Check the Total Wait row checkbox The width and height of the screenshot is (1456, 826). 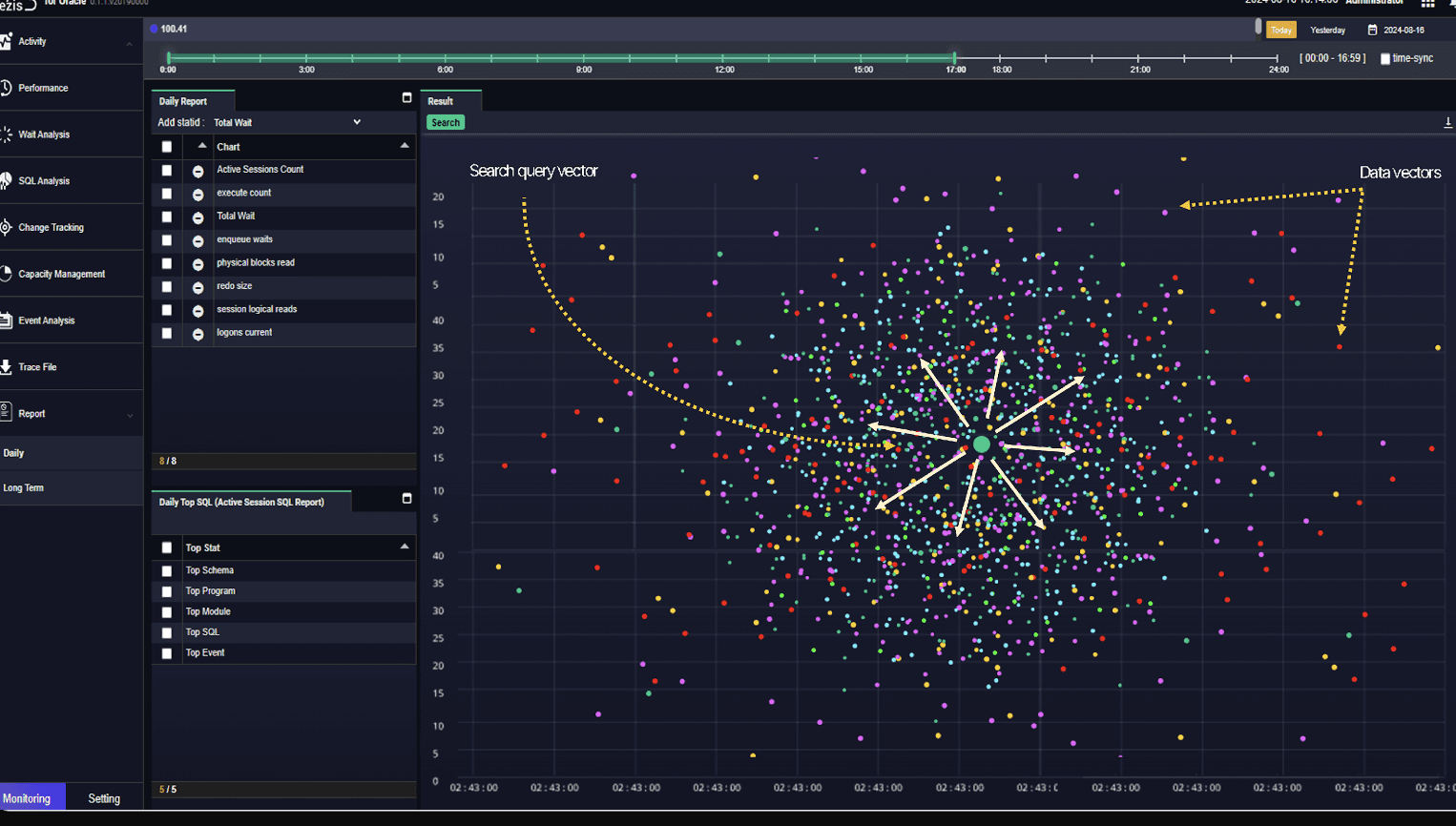point(167,217)
